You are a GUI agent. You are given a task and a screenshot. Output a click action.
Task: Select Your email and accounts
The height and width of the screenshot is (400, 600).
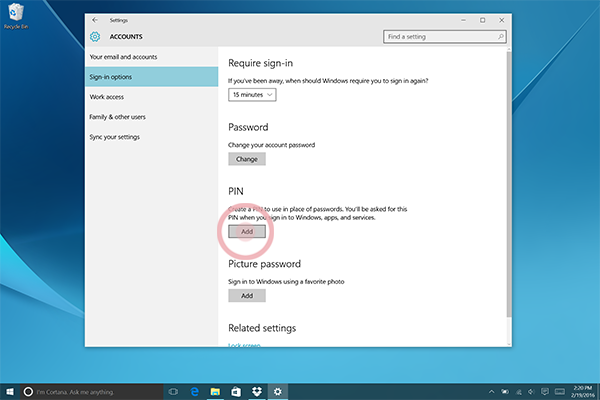coord(152,57)
